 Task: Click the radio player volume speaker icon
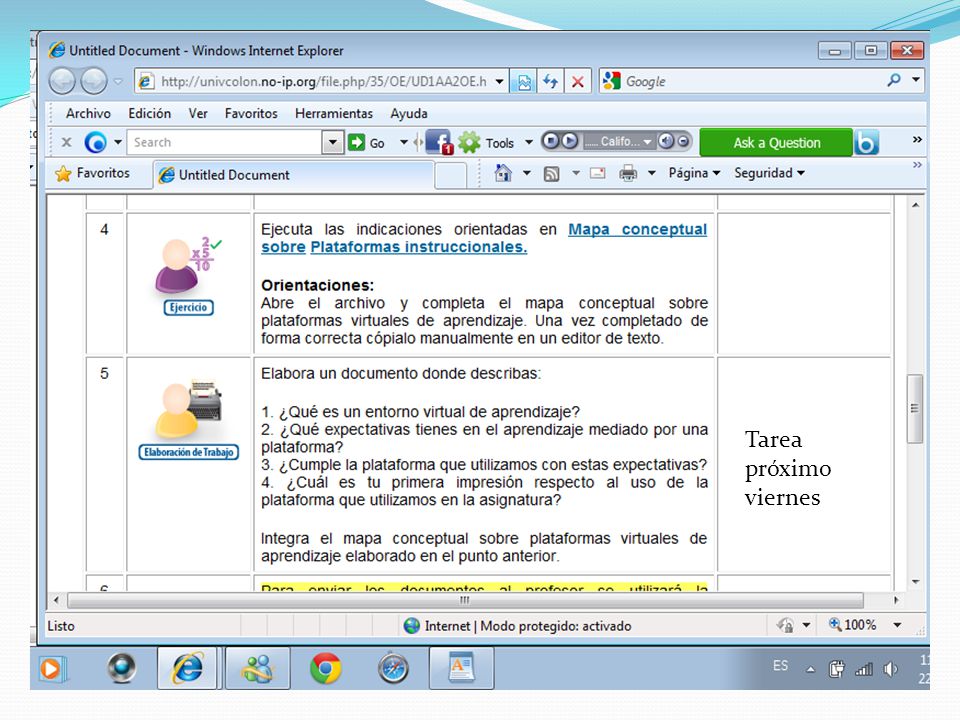click(x=666, y=141)
